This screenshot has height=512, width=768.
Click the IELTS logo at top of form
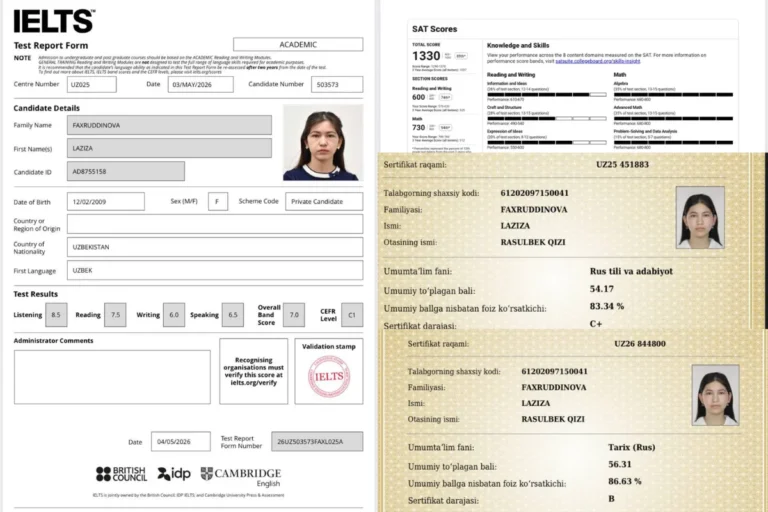coord(54,21)
